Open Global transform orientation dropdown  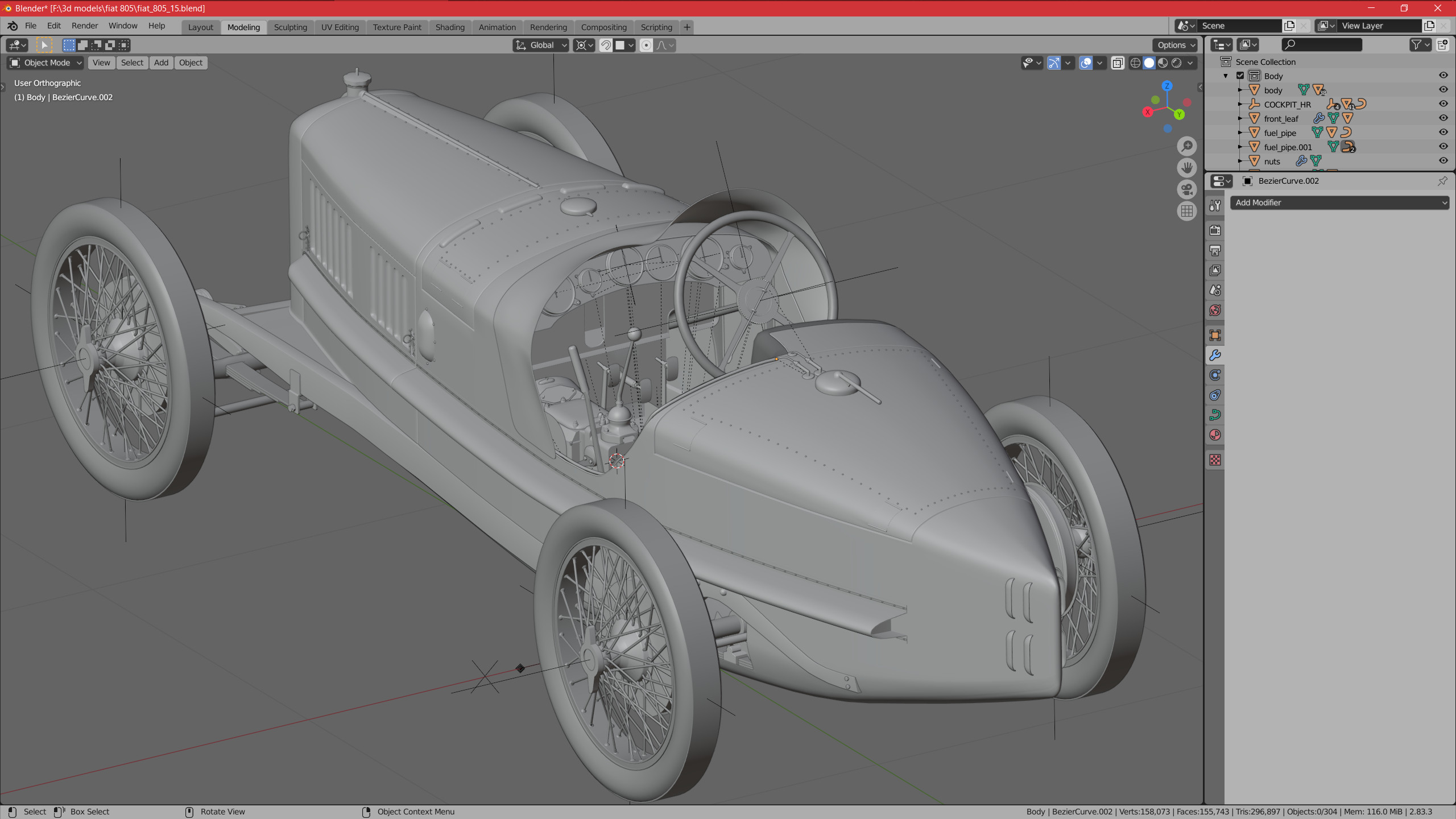(x=540, y=45)
